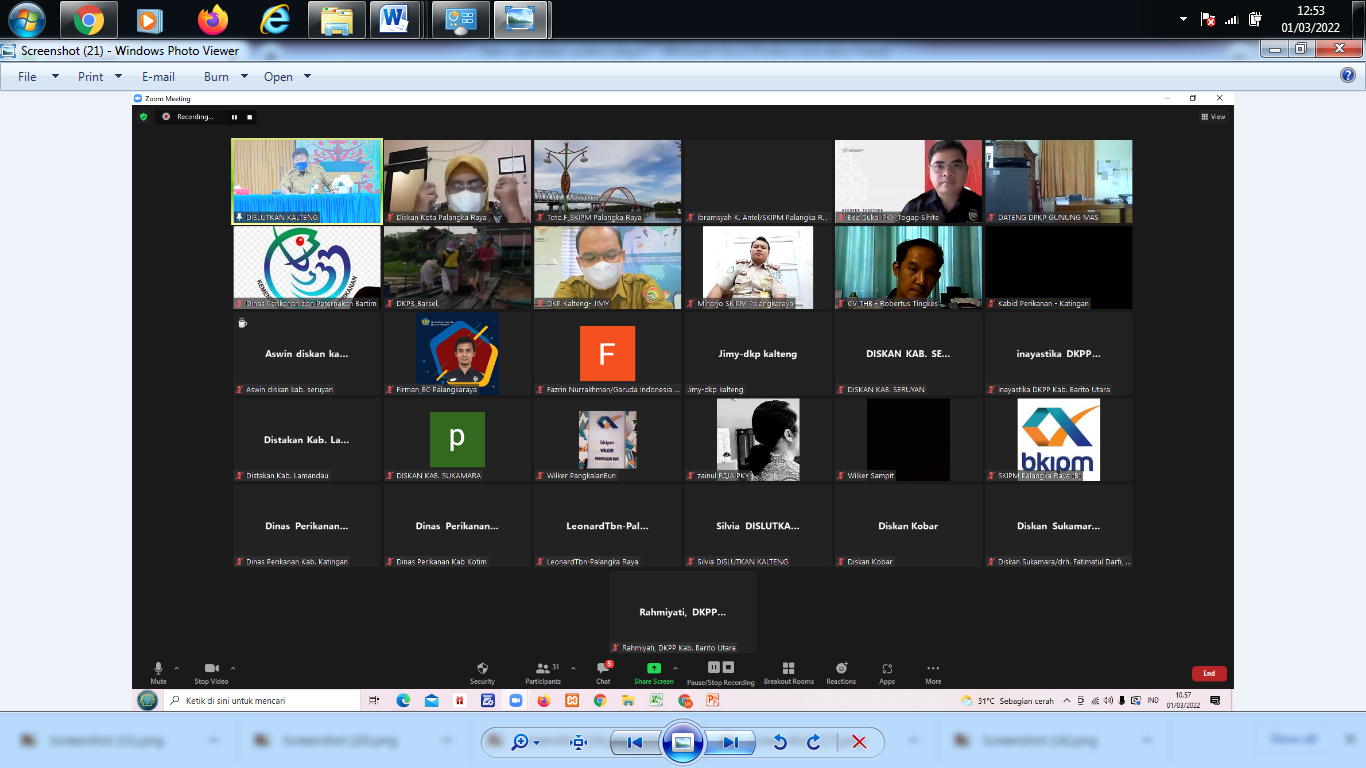This screenshot has width=1366, height=768.
Task: Go to the next photo
Action: click(731, 742)
